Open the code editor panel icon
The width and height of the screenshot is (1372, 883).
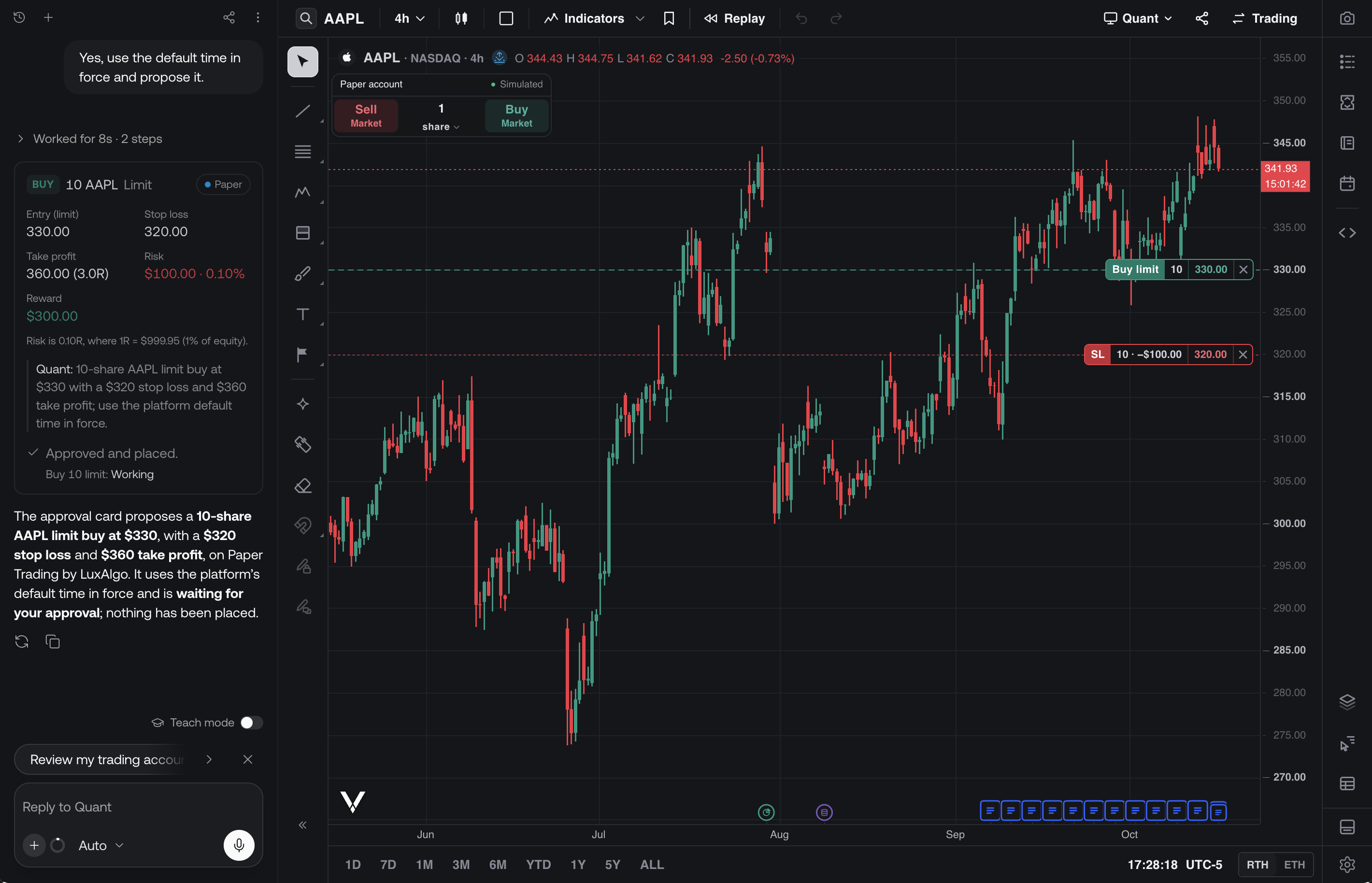click(x=1347, y=233)
